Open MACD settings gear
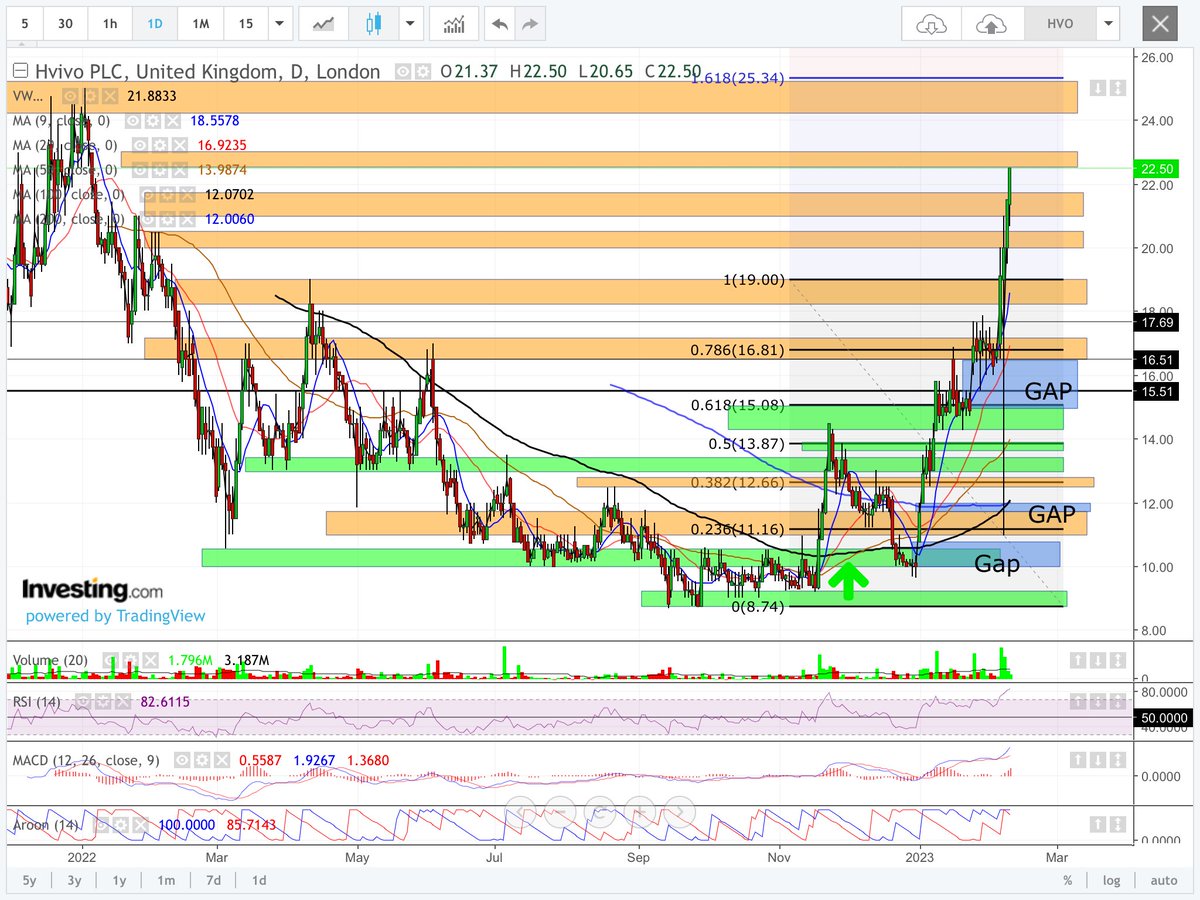The width and height of the screenshot is (1200, 900). tap(202, 760)
